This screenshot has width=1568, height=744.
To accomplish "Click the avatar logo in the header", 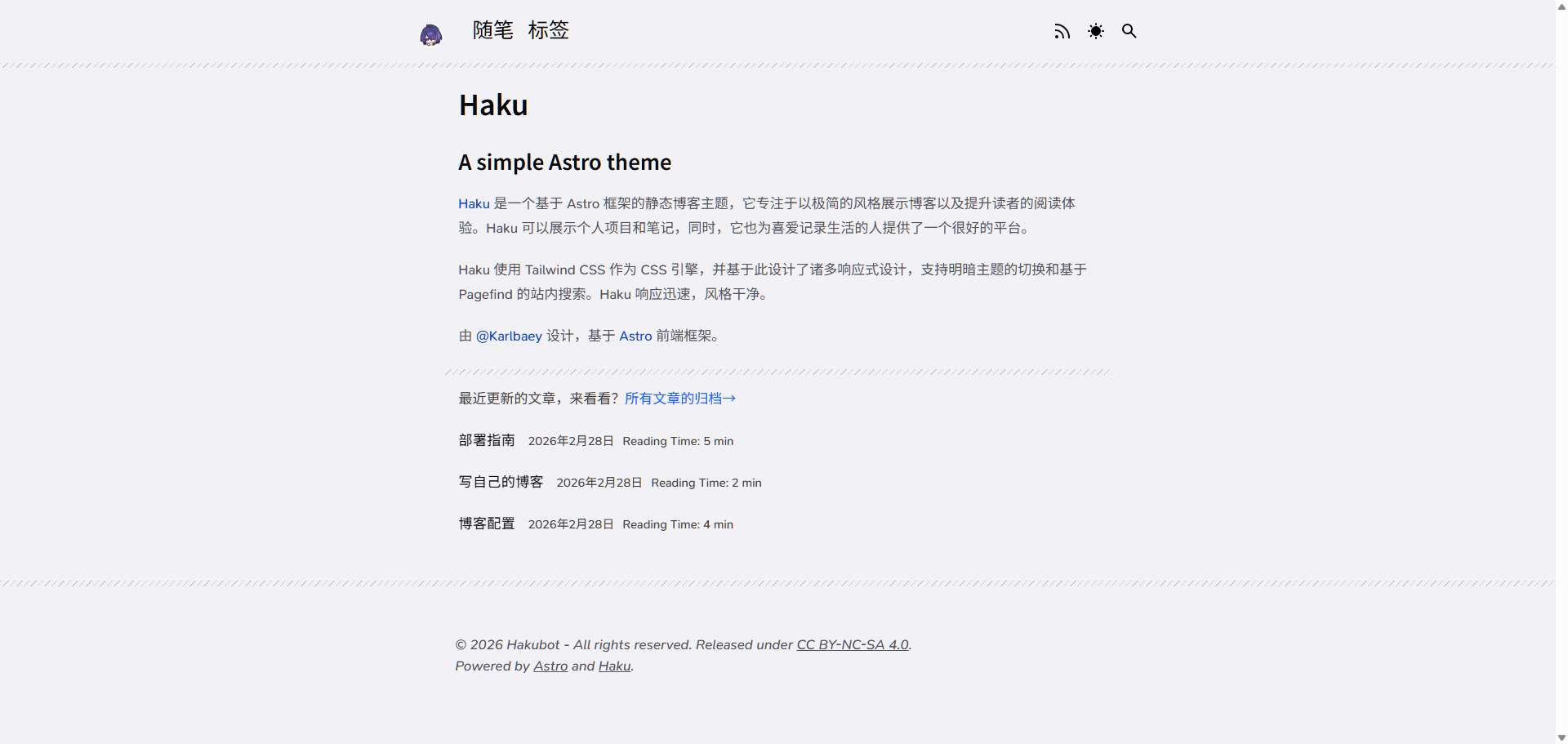I will 431,34.
